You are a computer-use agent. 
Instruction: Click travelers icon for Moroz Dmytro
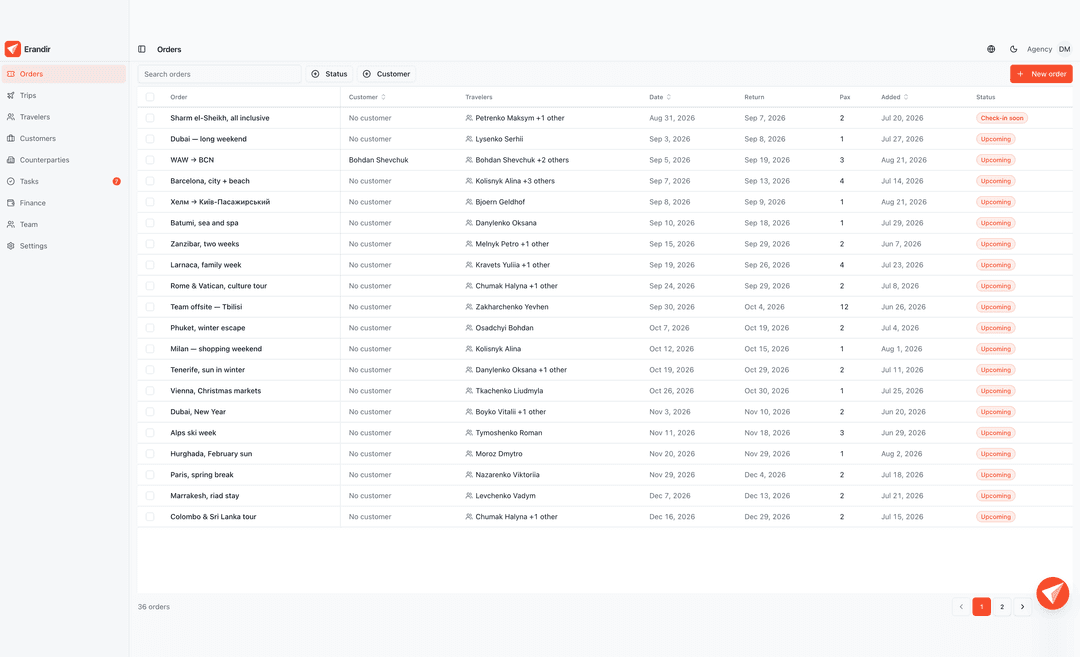[469, 454]
